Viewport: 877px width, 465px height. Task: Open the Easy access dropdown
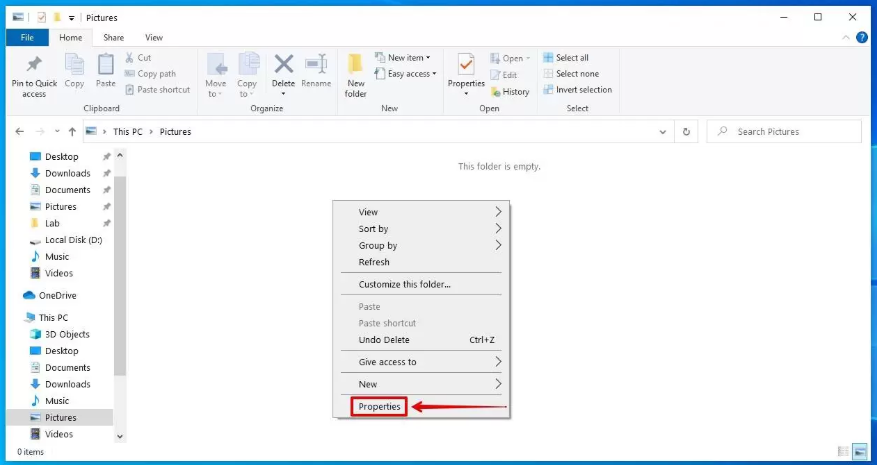[405, 74]
